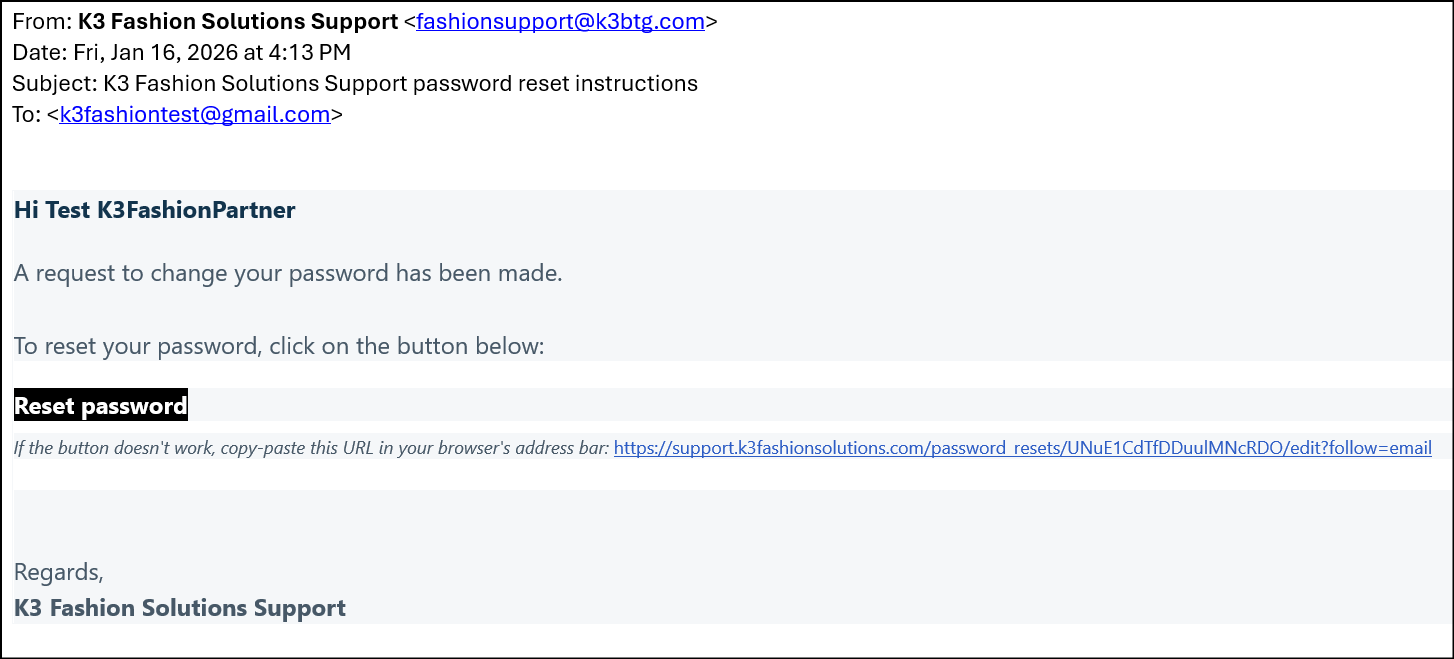
Task: Click the Reset password button
Action: coord(101,405)
